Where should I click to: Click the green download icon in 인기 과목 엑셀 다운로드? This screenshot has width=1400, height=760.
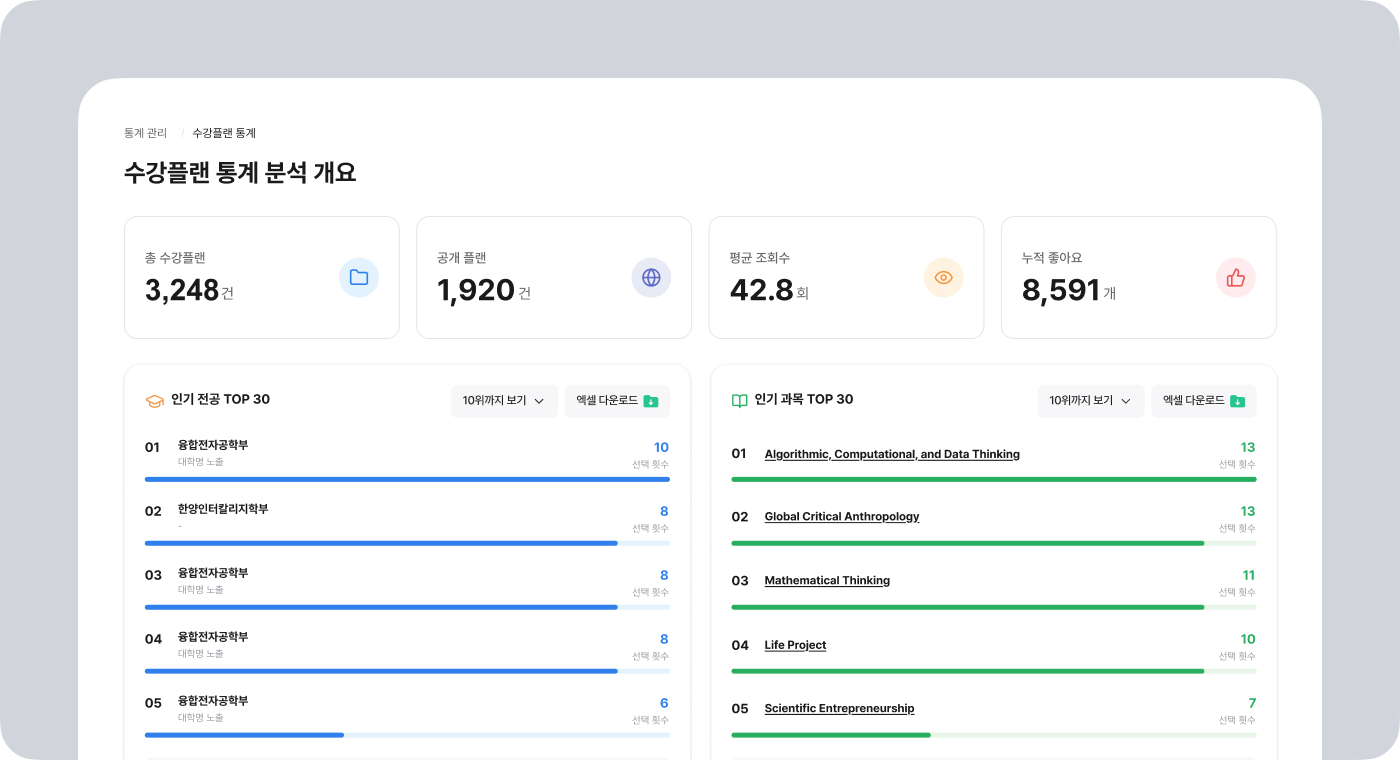coord(1237,401)
